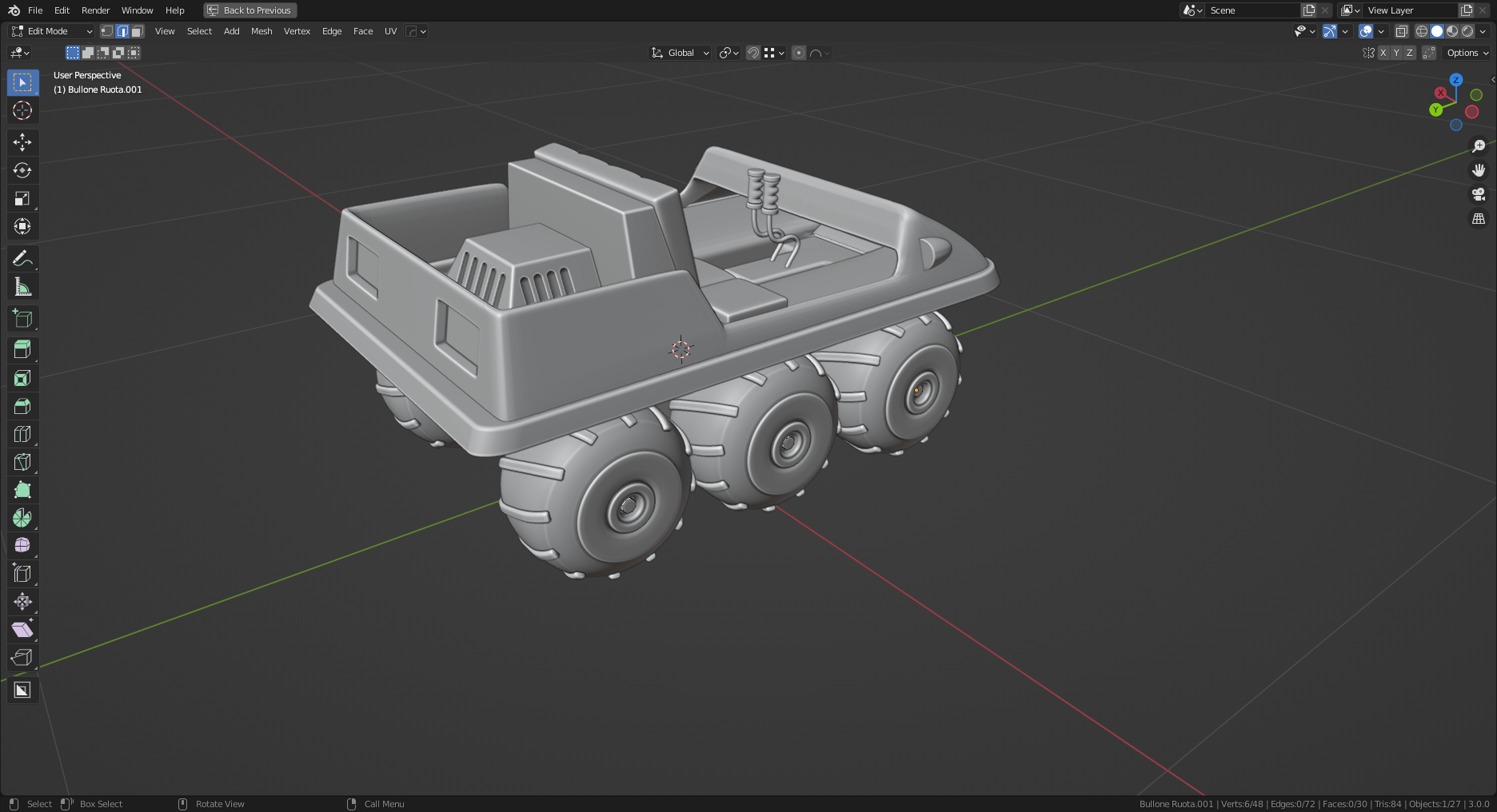The image size is (1497, 812).
Task: Select the Poly Build tool
Action: (x=22, y=490)
